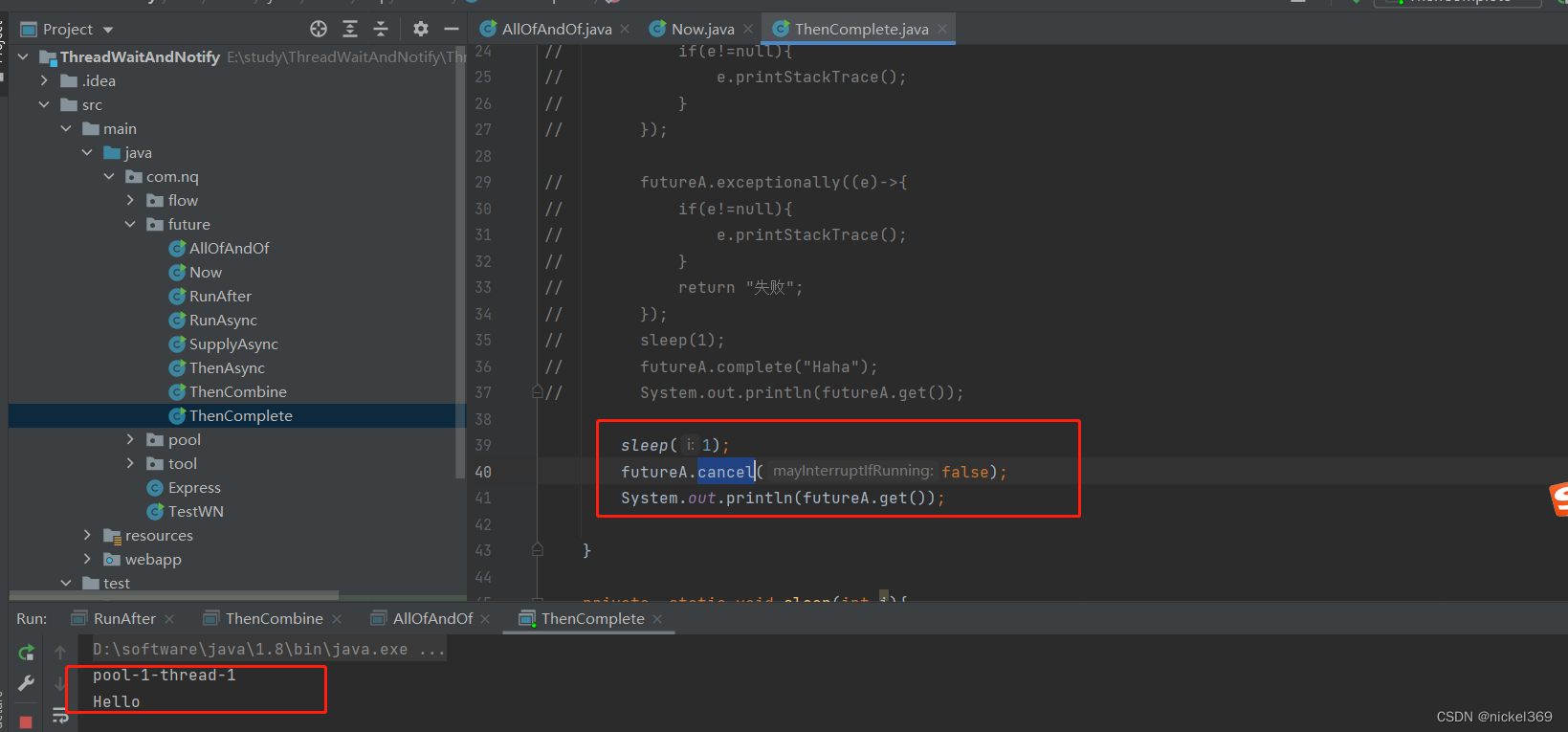Expand the resources folder
Viewport: 1568px width, 732px height.
point(87,536)
